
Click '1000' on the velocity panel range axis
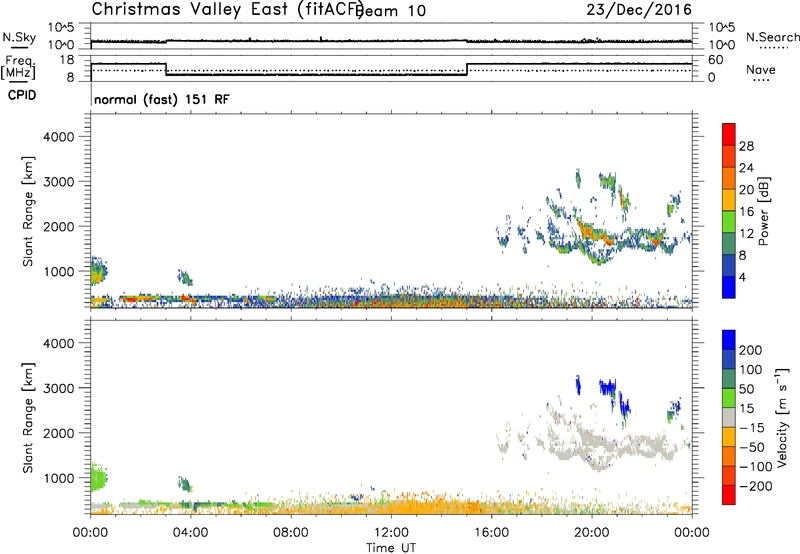pyautogui.click(x=59, y=478)
